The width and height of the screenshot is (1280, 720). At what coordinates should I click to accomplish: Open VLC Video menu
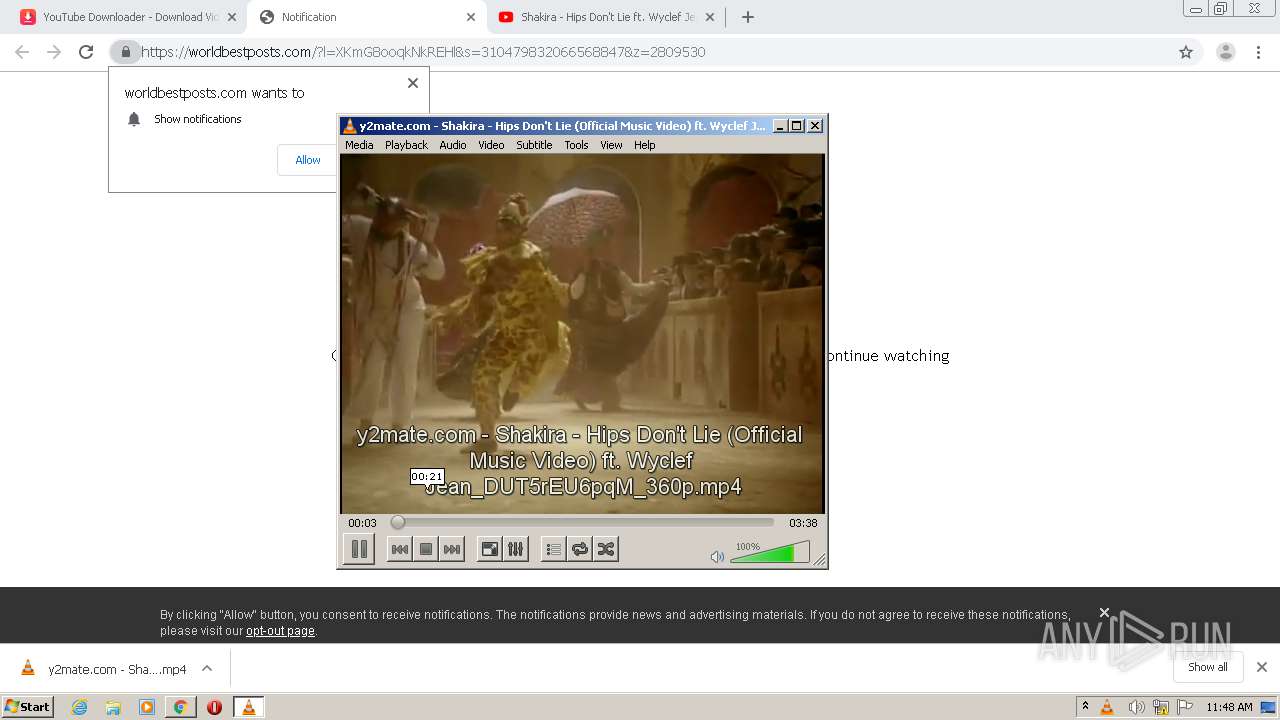(491, 145)
